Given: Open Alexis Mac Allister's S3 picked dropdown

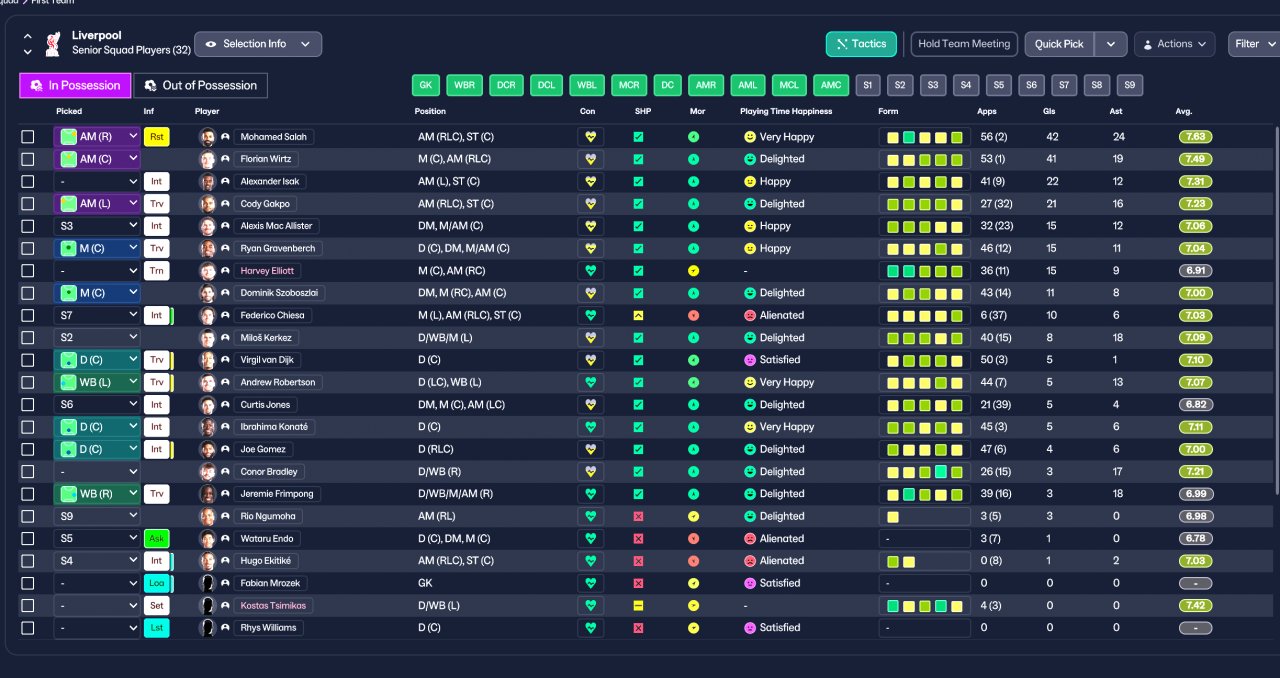Looking at the screenshot, I should pos(97,226).
